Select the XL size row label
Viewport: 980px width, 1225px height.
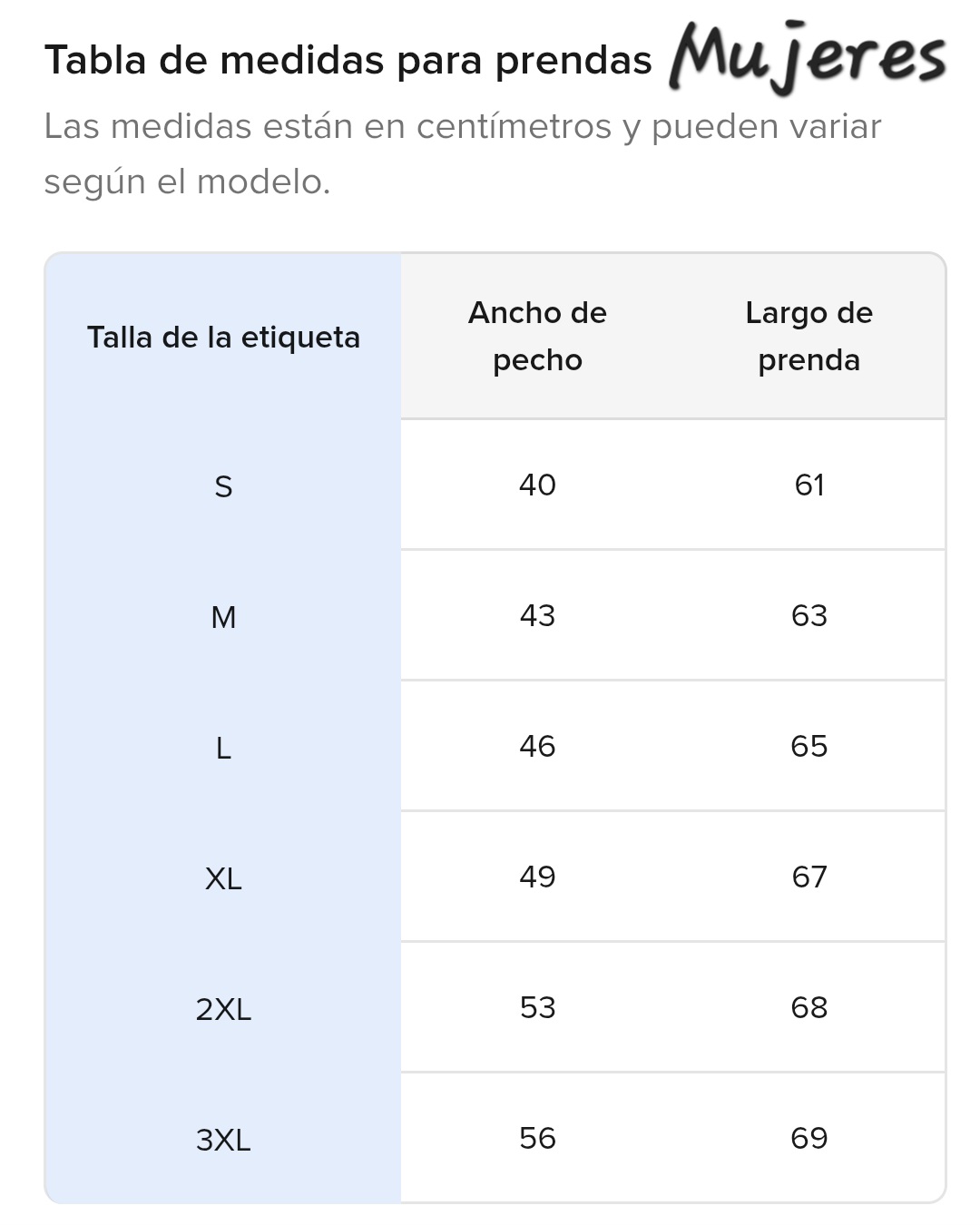click(x=223, y=879)
